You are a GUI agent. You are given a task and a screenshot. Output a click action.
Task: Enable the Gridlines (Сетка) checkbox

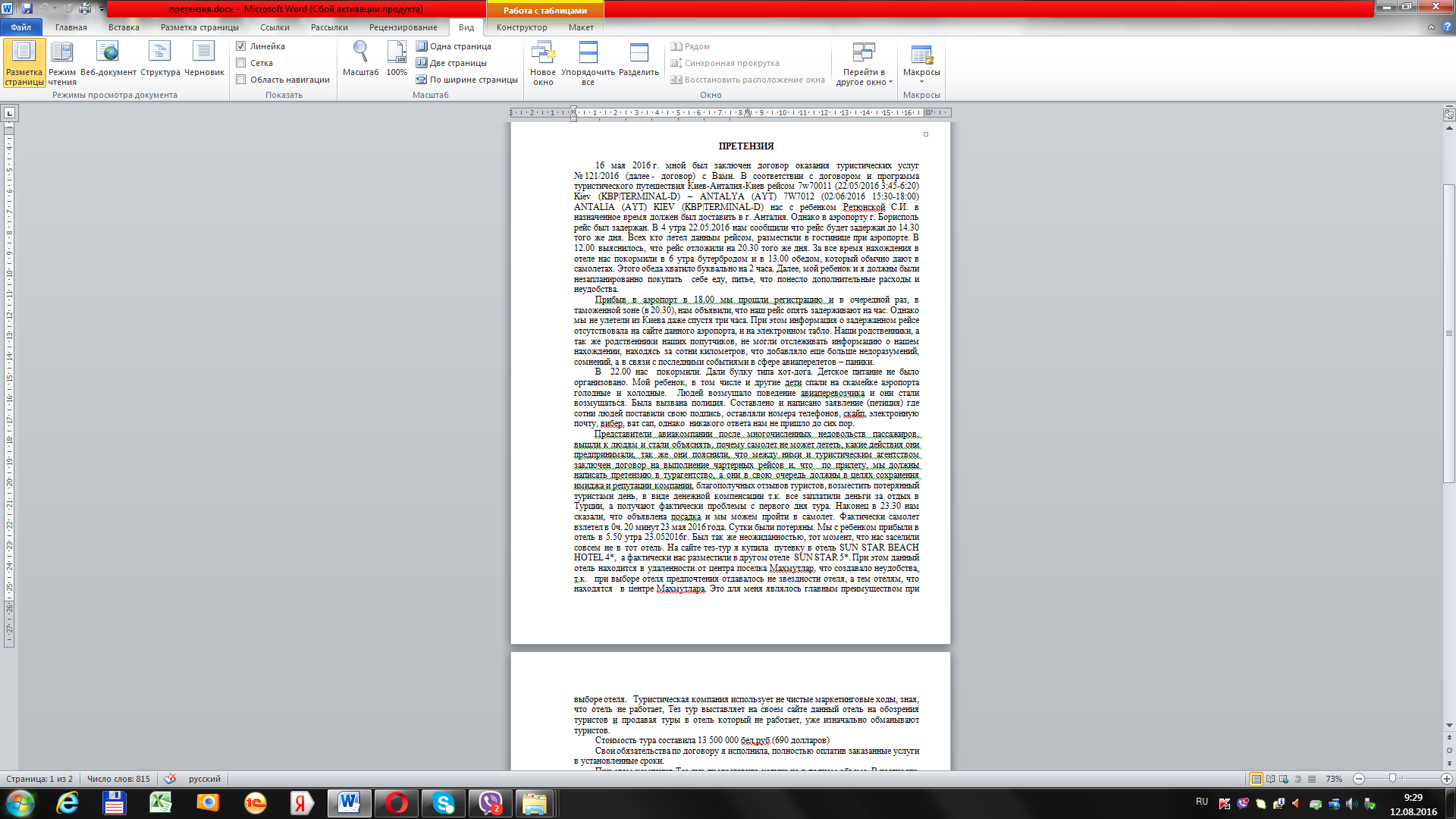point(241,63)
